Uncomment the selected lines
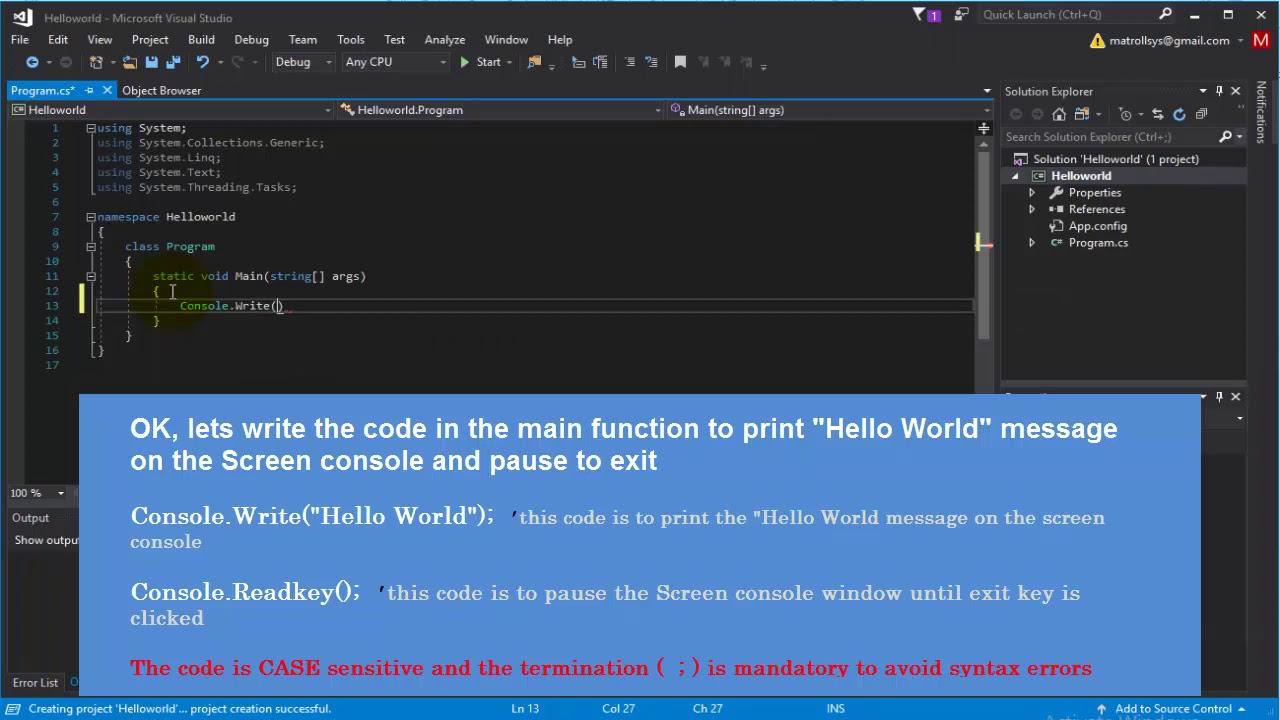Image resolution: width=1280 pixels, height=720 pixels. 650,62
